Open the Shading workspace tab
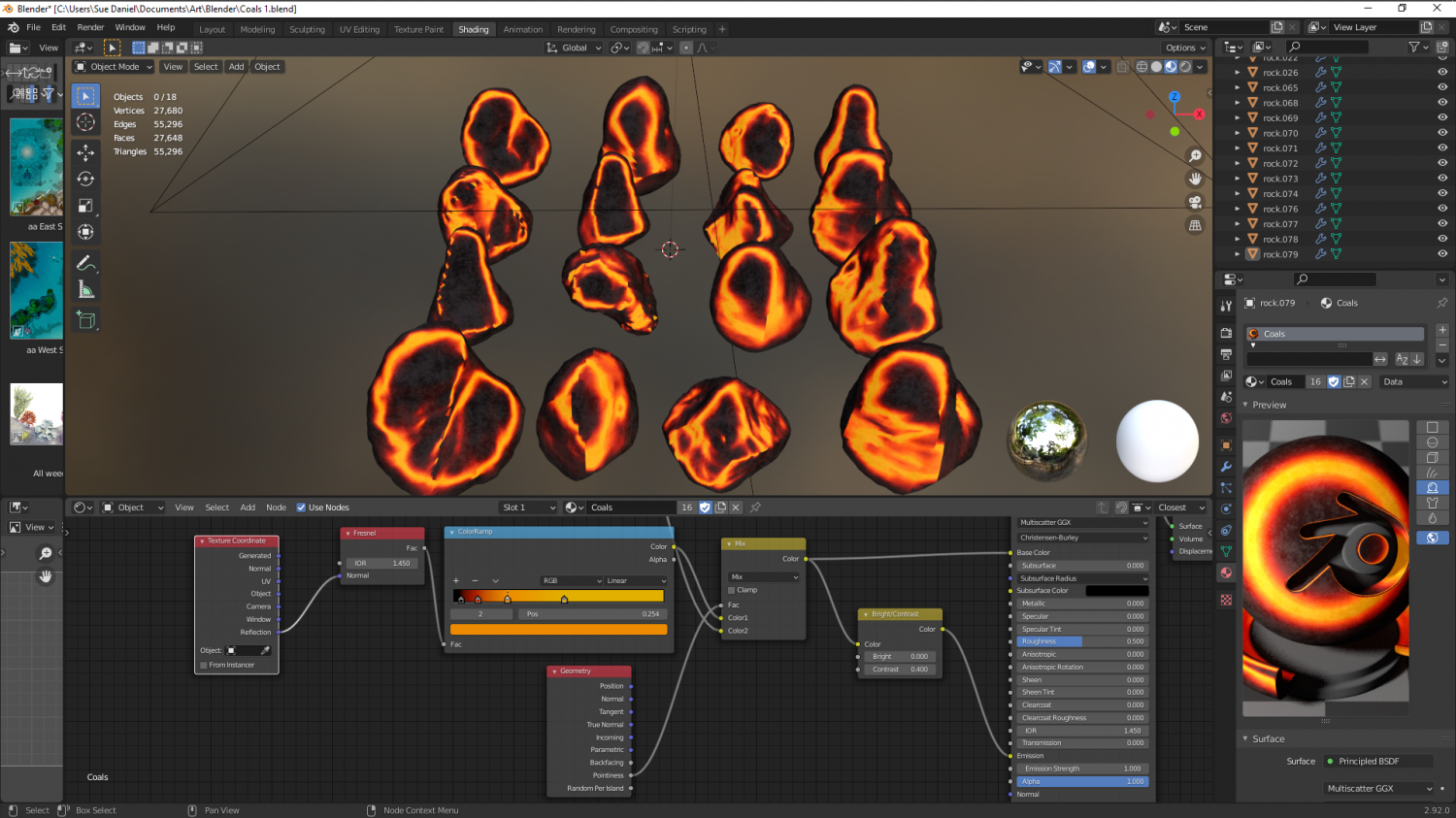 [x=474, y=29]
